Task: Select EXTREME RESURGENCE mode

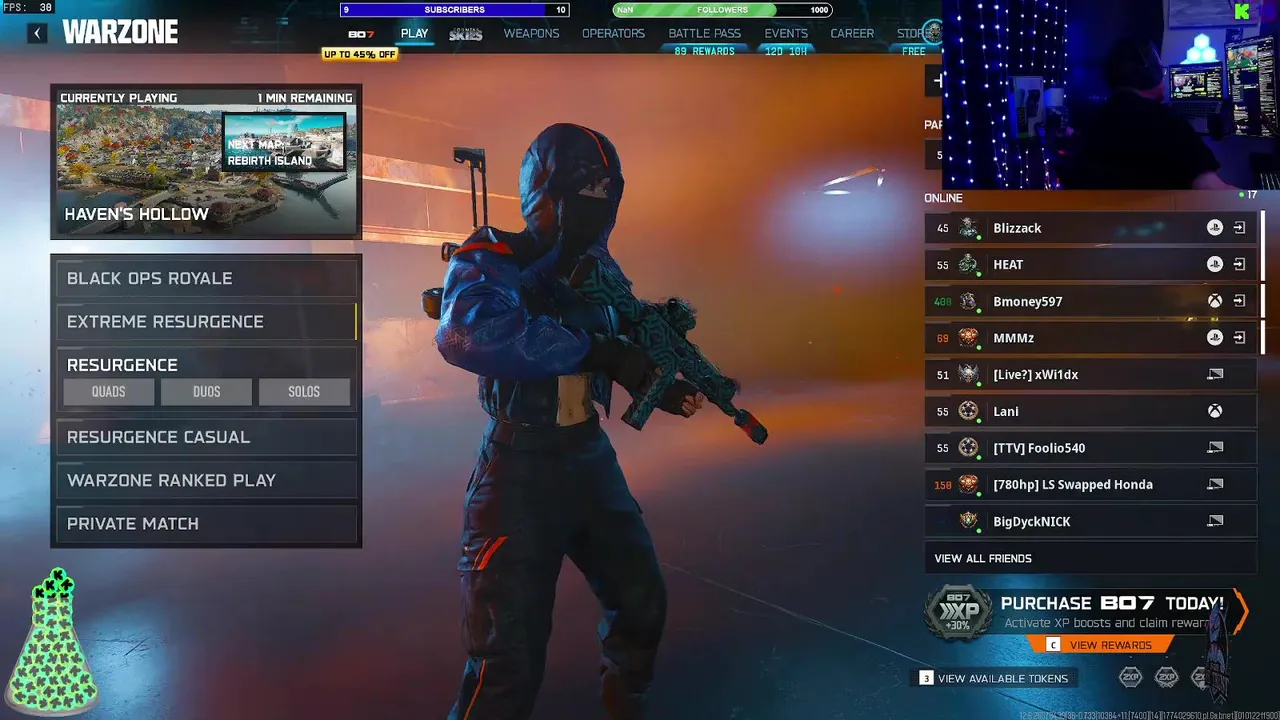Action: coord(206,321)
